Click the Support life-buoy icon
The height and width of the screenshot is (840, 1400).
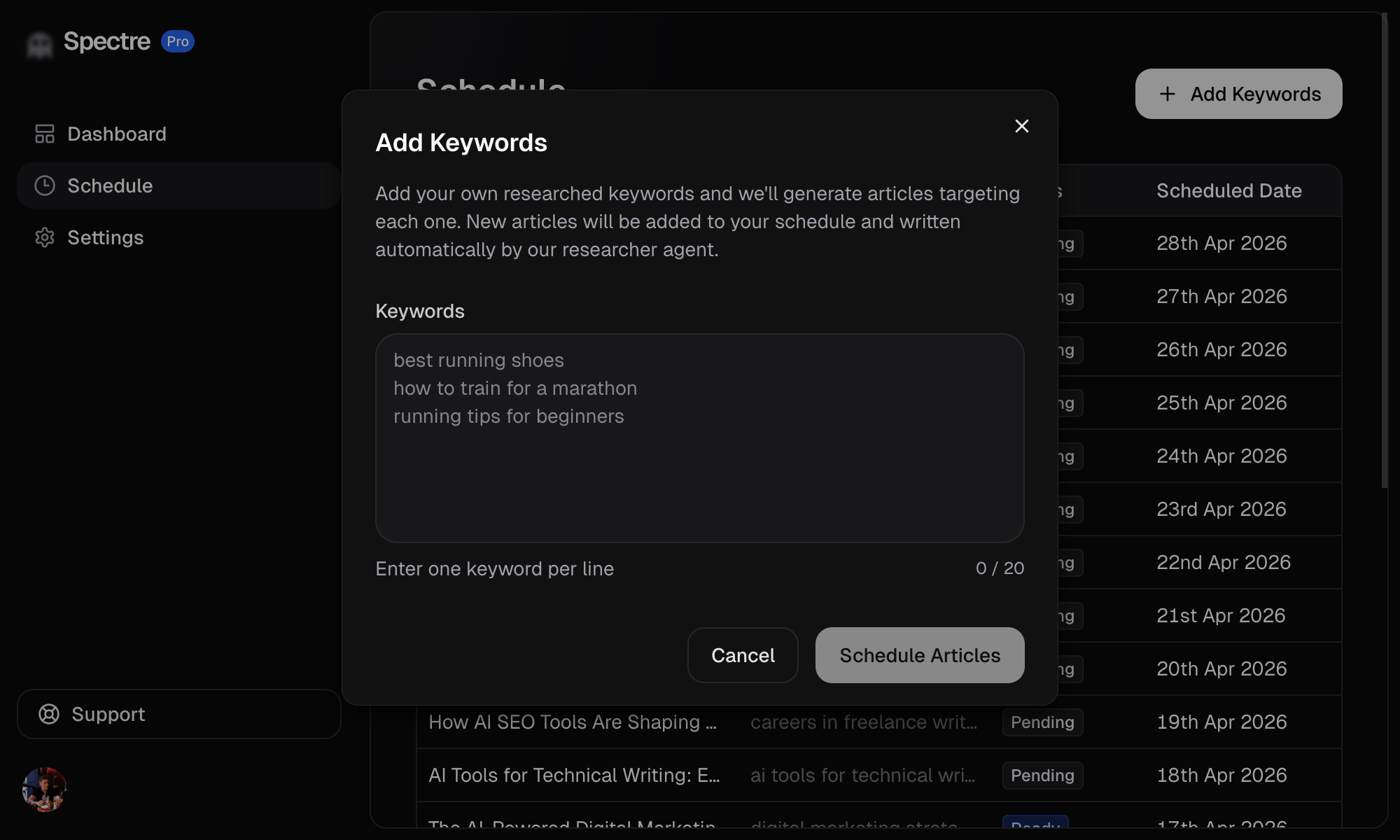click(x=48, y=714)
